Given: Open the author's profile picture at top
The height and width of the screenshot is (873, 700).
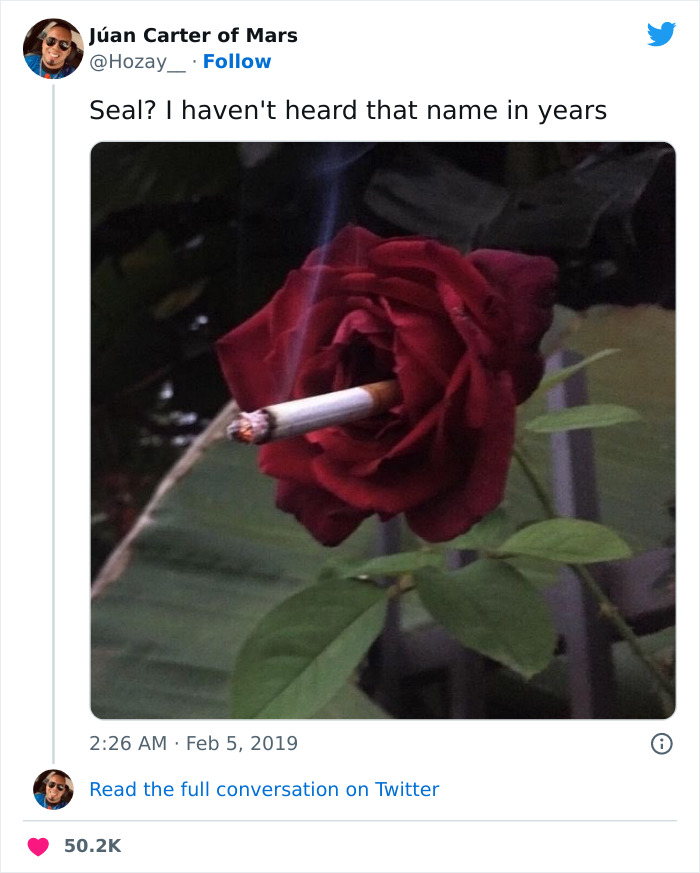Looking at the screenshot, I should [x=52, y=48].
